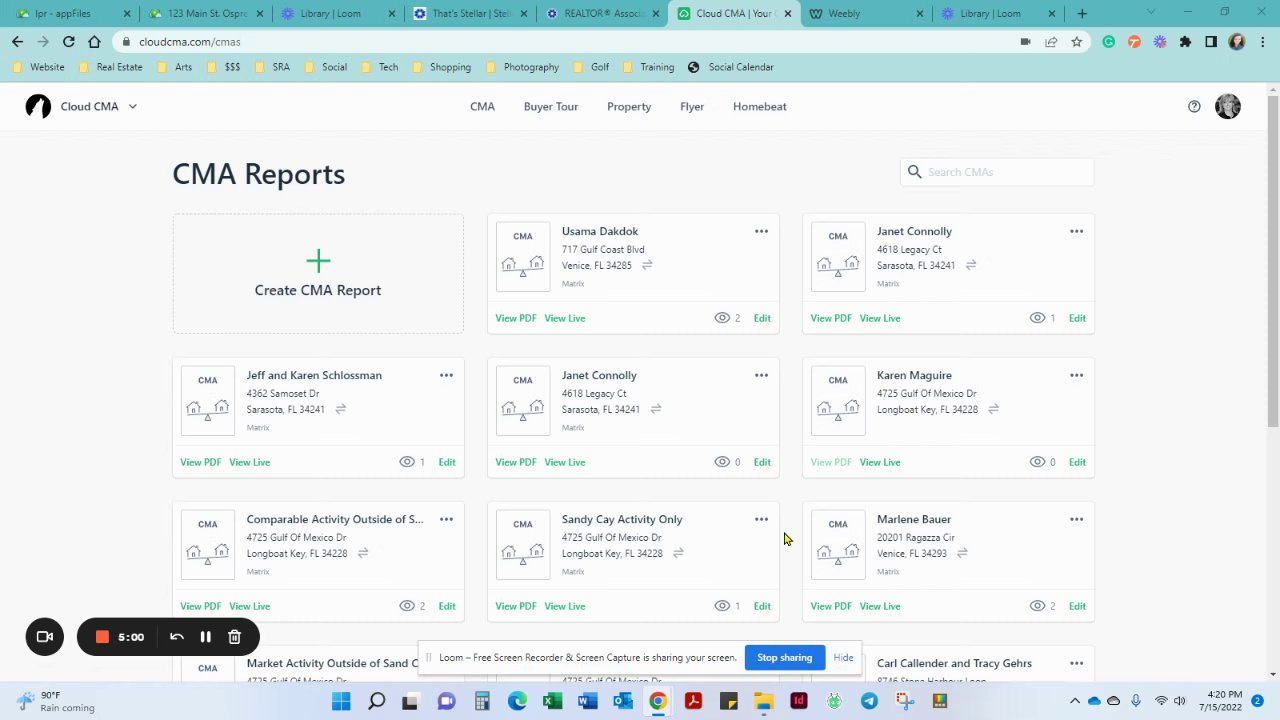The height and width of the screenshot is (720, 1280).
Task: Launch Adobe Acrobat from the taskbar
Action: pyautogui.click(x=693, y=701)
